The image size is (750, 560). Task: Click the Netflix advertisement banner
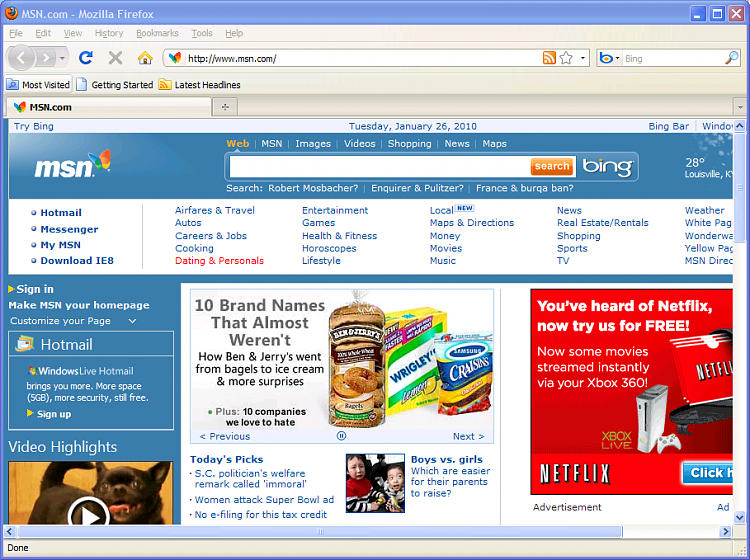pos(631,392)
